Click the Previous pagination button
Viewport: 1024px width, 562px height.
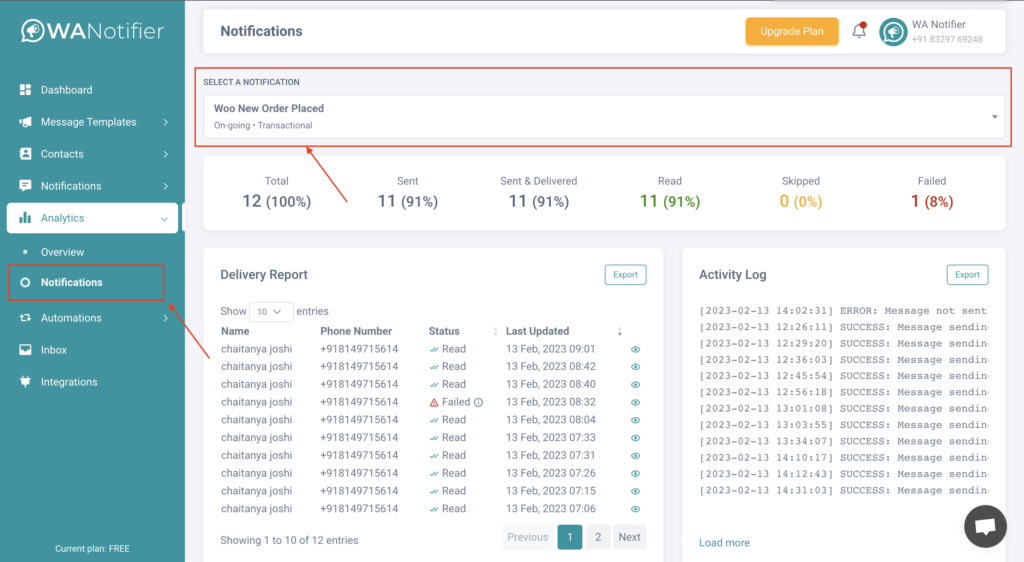[528, 537]
